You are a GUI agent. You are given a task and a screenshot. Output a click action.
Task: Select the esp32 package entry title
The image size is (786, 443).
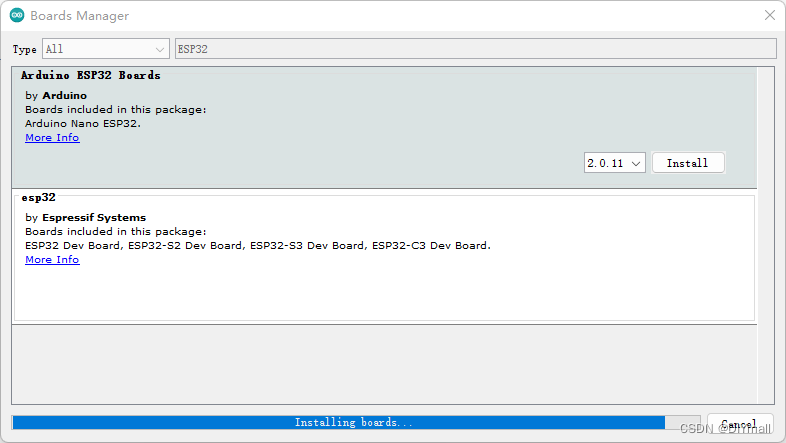[39, 197]
